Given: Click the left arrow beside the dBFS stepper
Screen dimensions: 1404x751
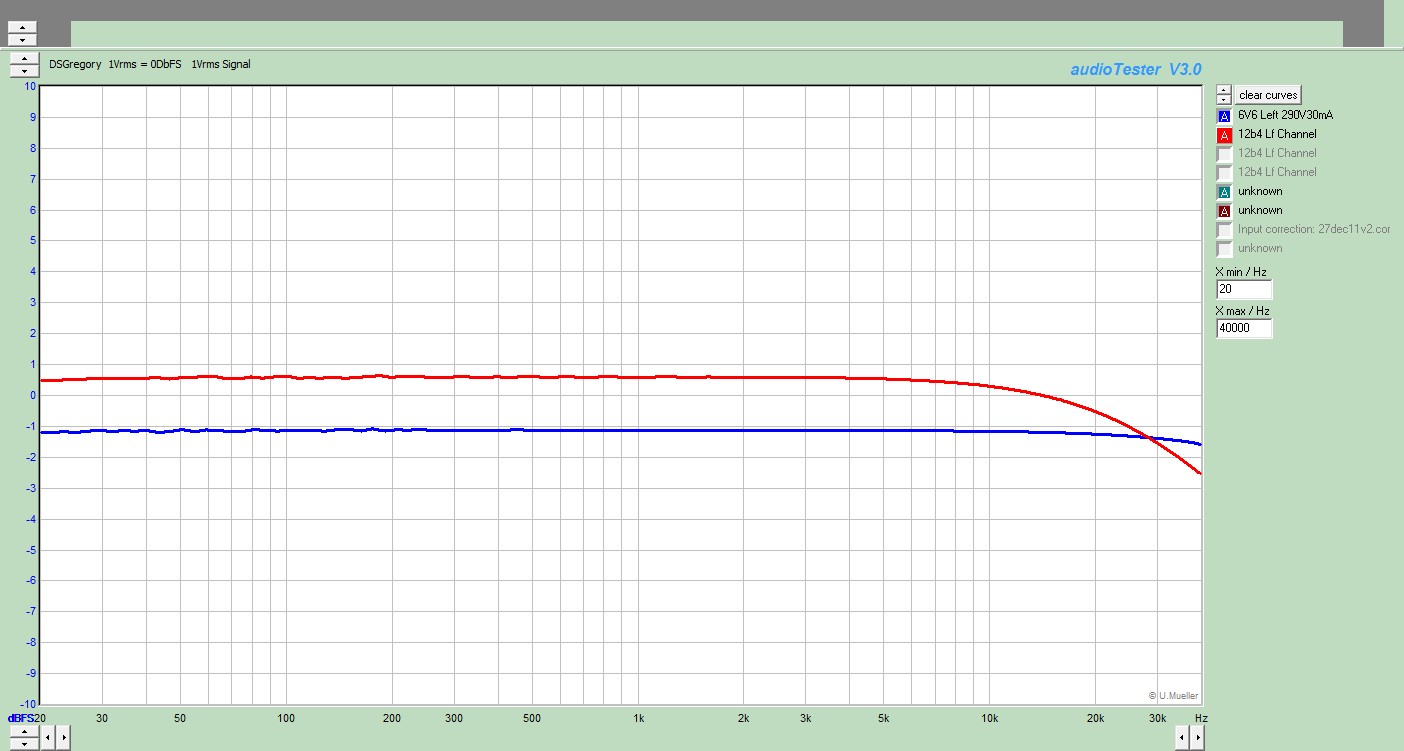Looking at the screenshot, I should [x=50, y=738].
